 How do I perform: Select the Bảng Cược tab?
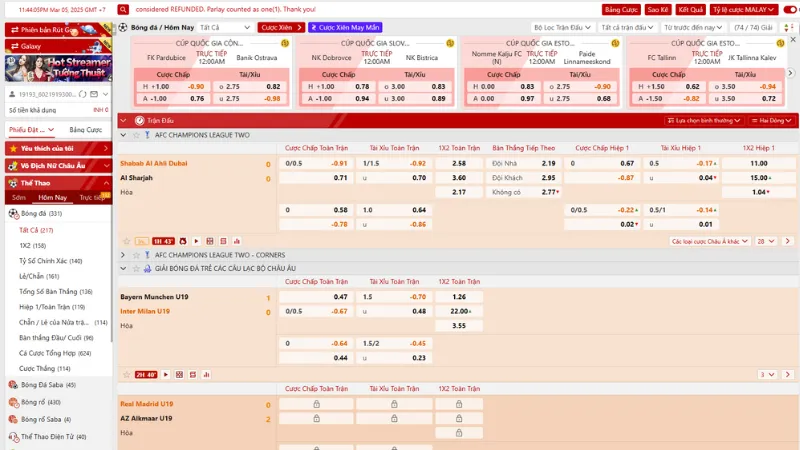(85, 130)
